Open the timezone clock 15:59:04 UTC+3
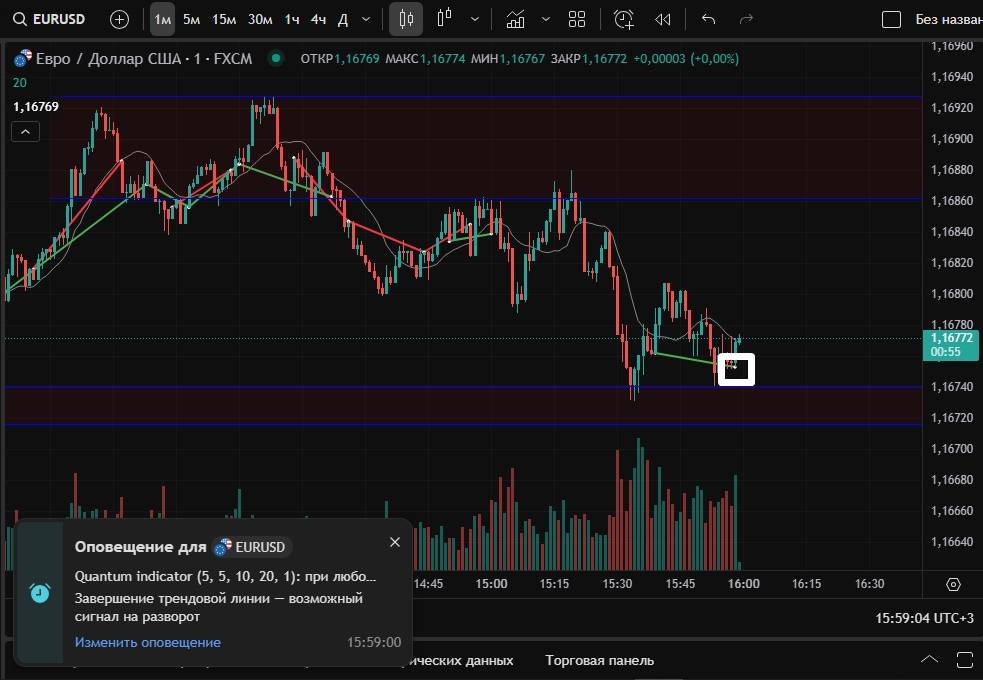The width and height of the screenshot is (983, 680). click(x=924, y=619)
